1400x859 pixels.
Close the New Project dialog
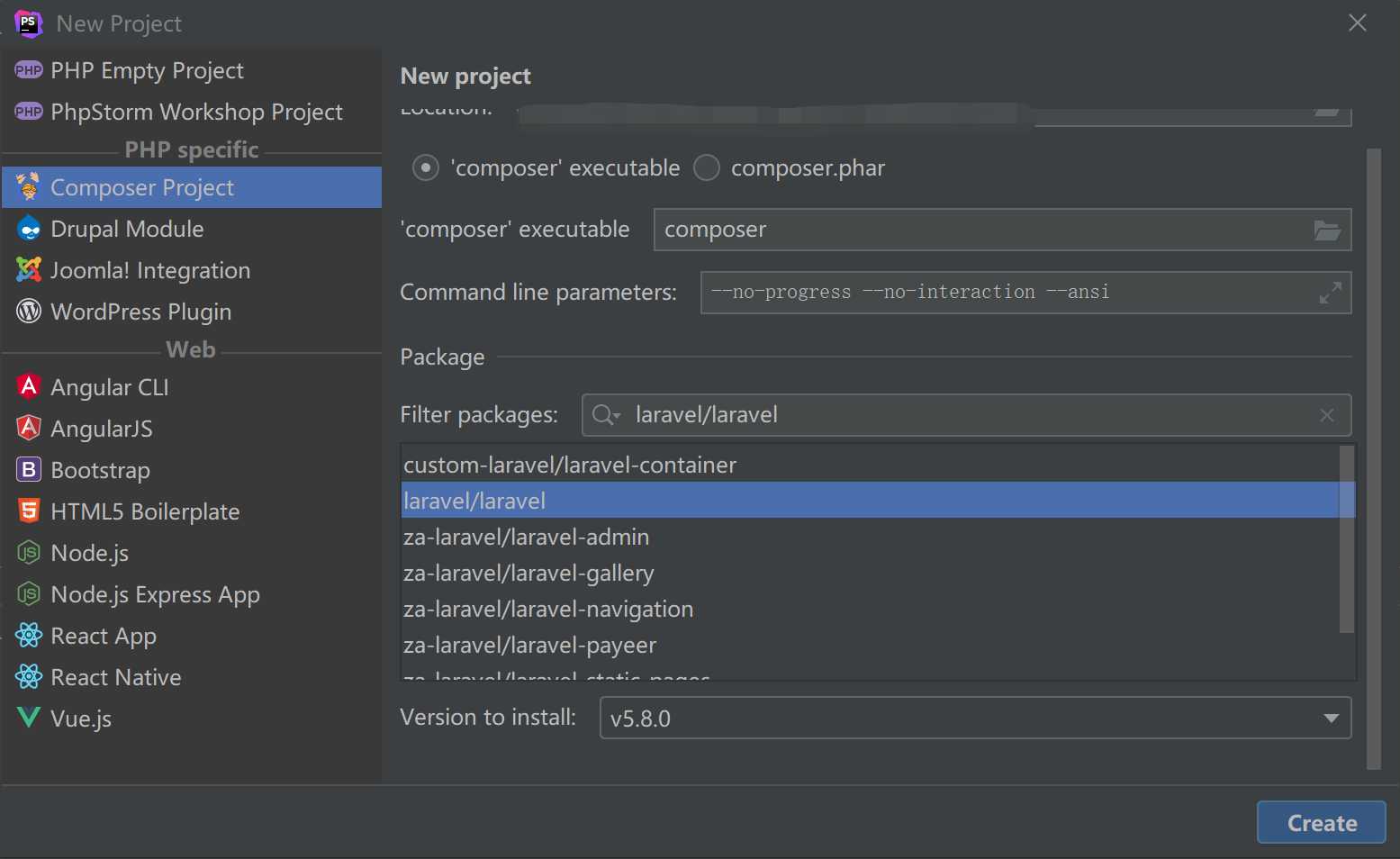coord(1357,23)
